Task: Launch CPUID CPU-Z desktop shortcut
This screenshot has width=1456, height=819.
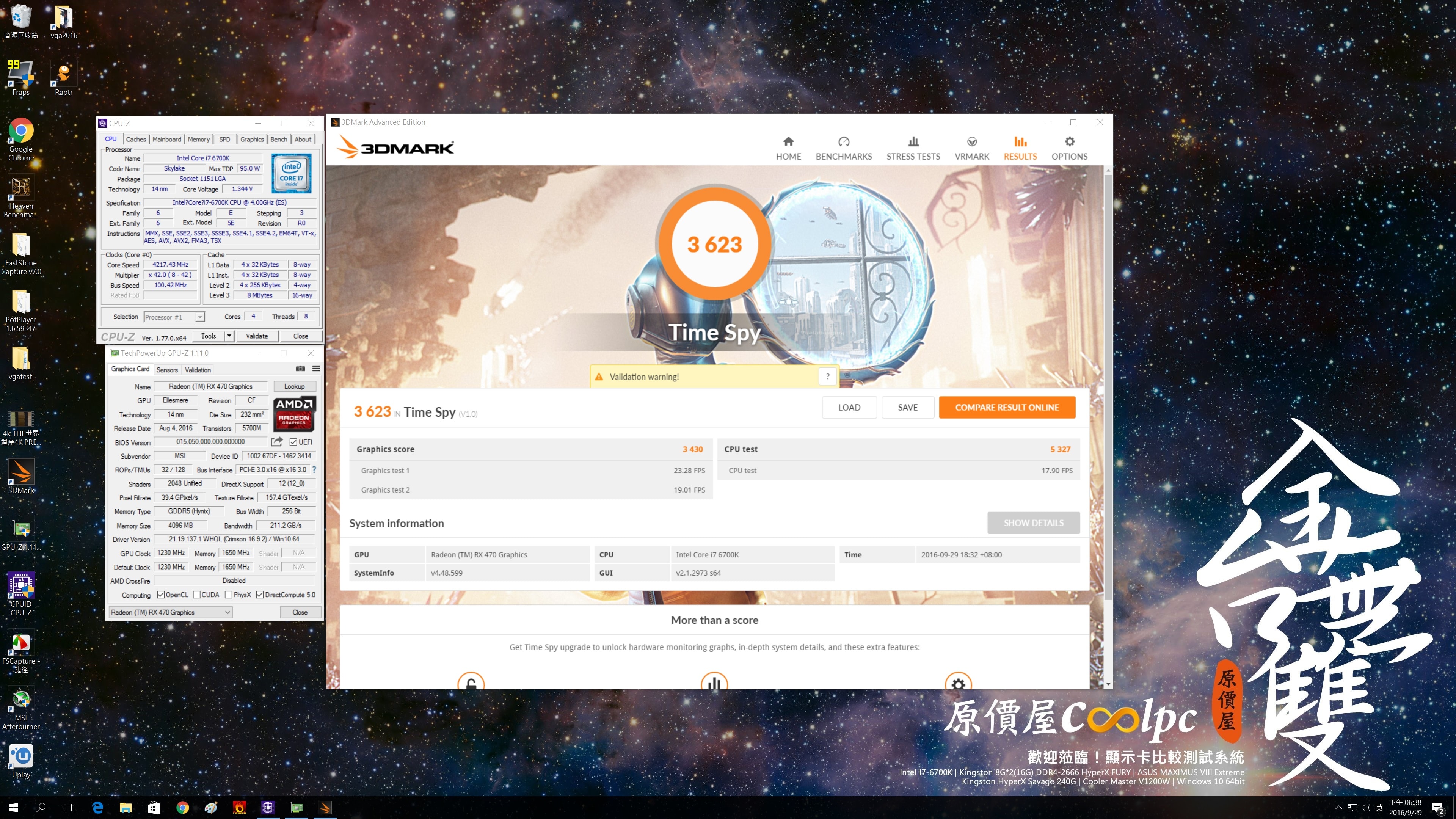Action: [21, 593]
